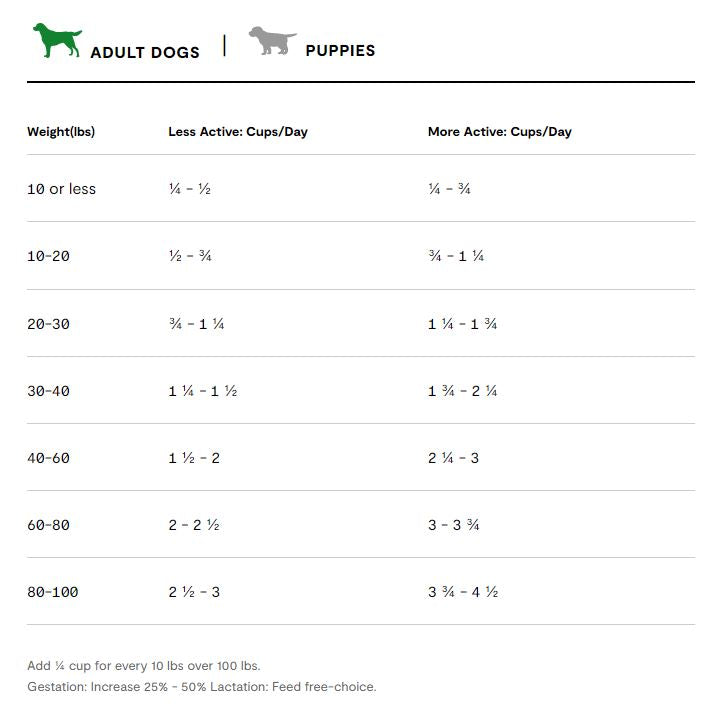This screenshot has height=711, width=715.
Task: Click the Gestation and Lactation note
Action: pos(202,687)
